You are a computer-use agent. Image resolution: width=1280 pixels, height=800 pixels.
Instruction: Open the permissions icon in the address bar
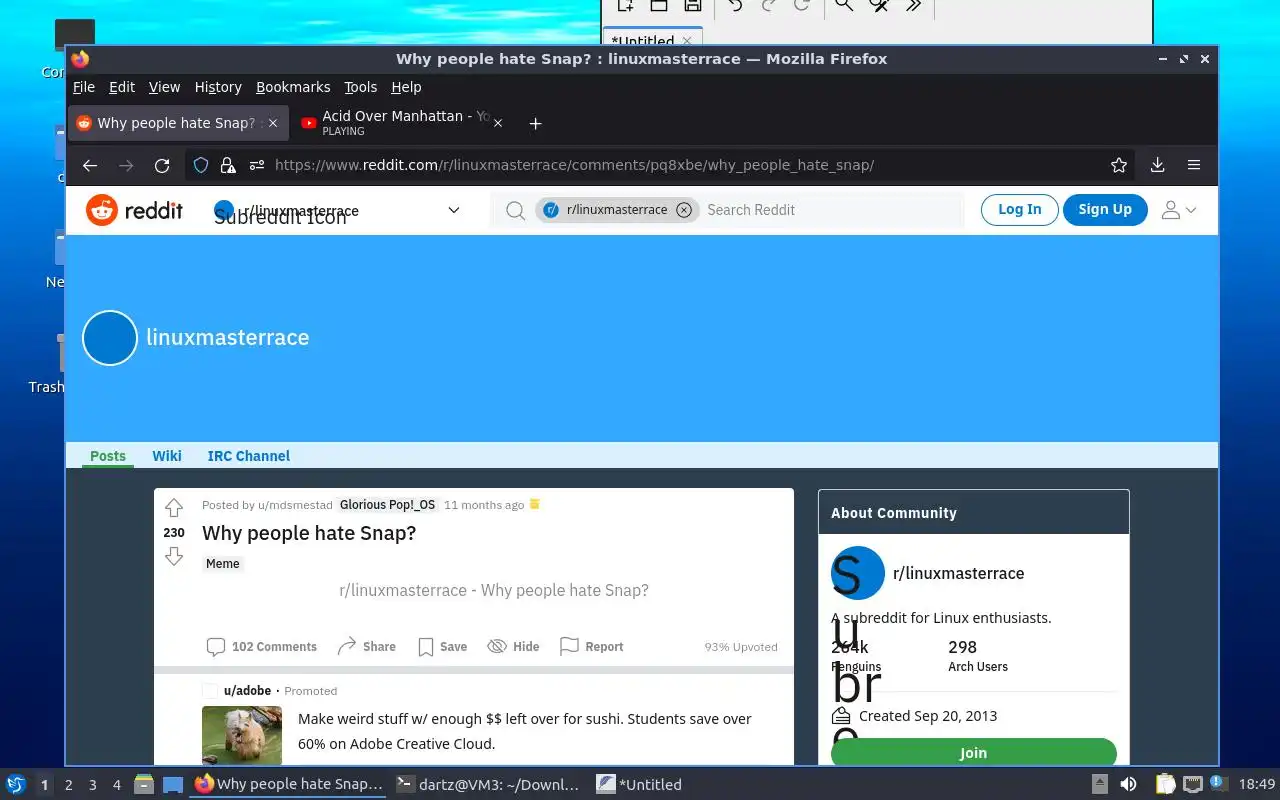coord(257,165)
